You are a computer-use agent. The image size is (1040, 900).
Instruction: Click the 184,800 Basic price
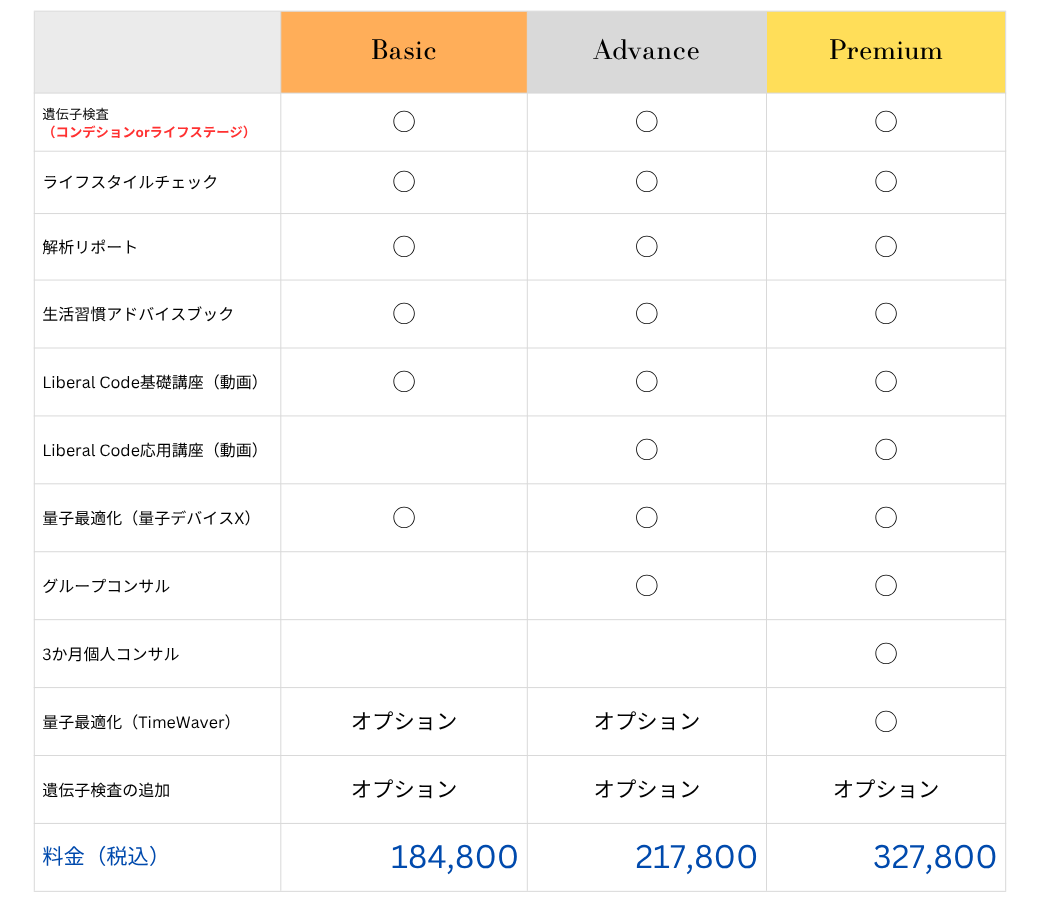454,857
